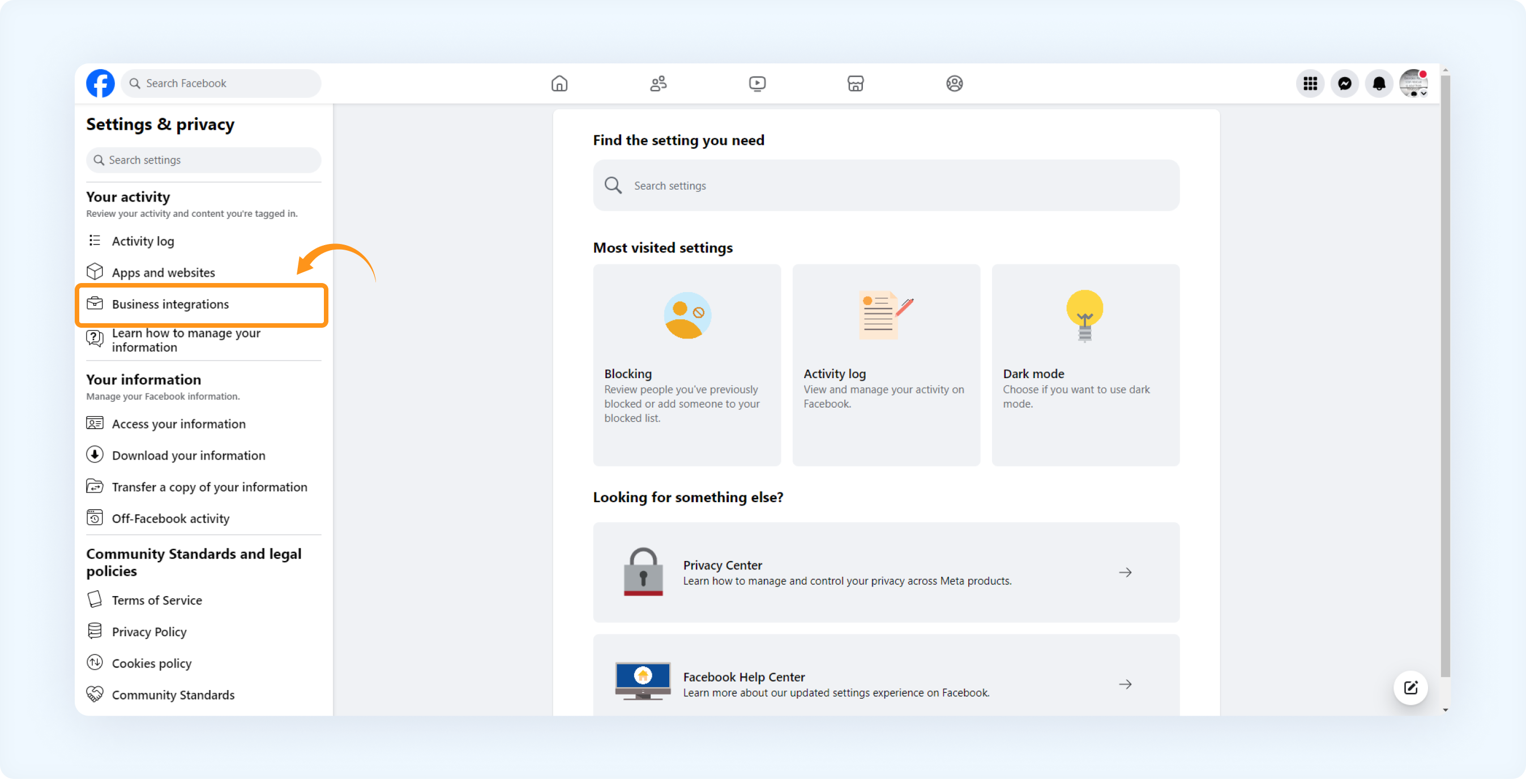
Task: Open the notifications bell
Action: (1379, 83)
